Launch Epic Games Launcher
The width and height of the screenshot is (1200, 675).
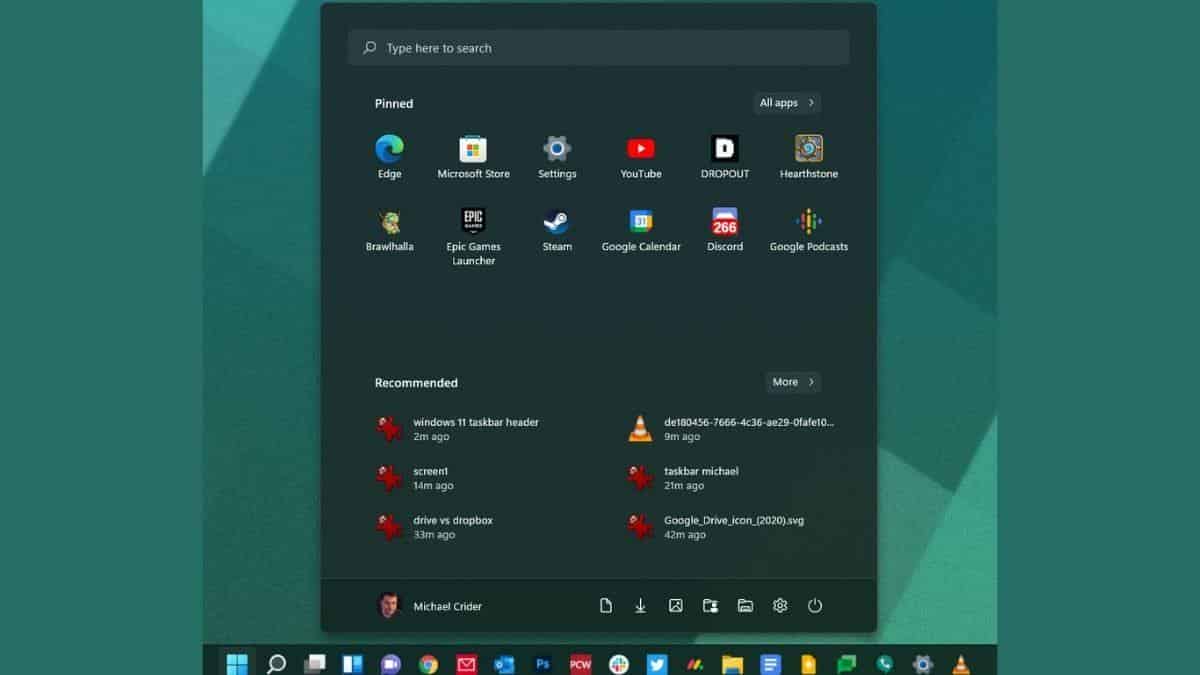473,223
